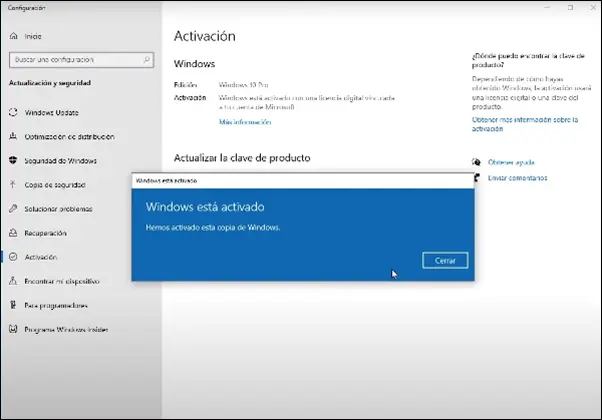Open Para programadores page
The image size is (602, 420).
56,306
